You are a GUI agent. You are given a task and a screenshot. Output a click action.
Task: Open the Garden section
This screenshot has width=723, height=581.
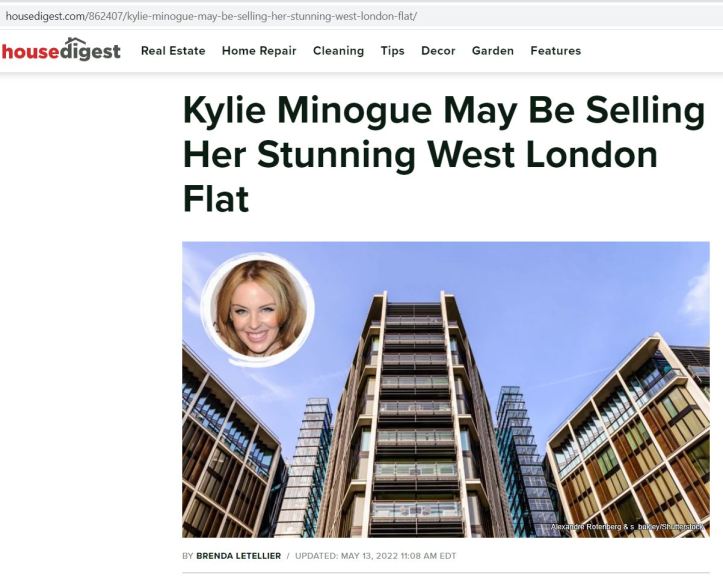tap(492, 51)
